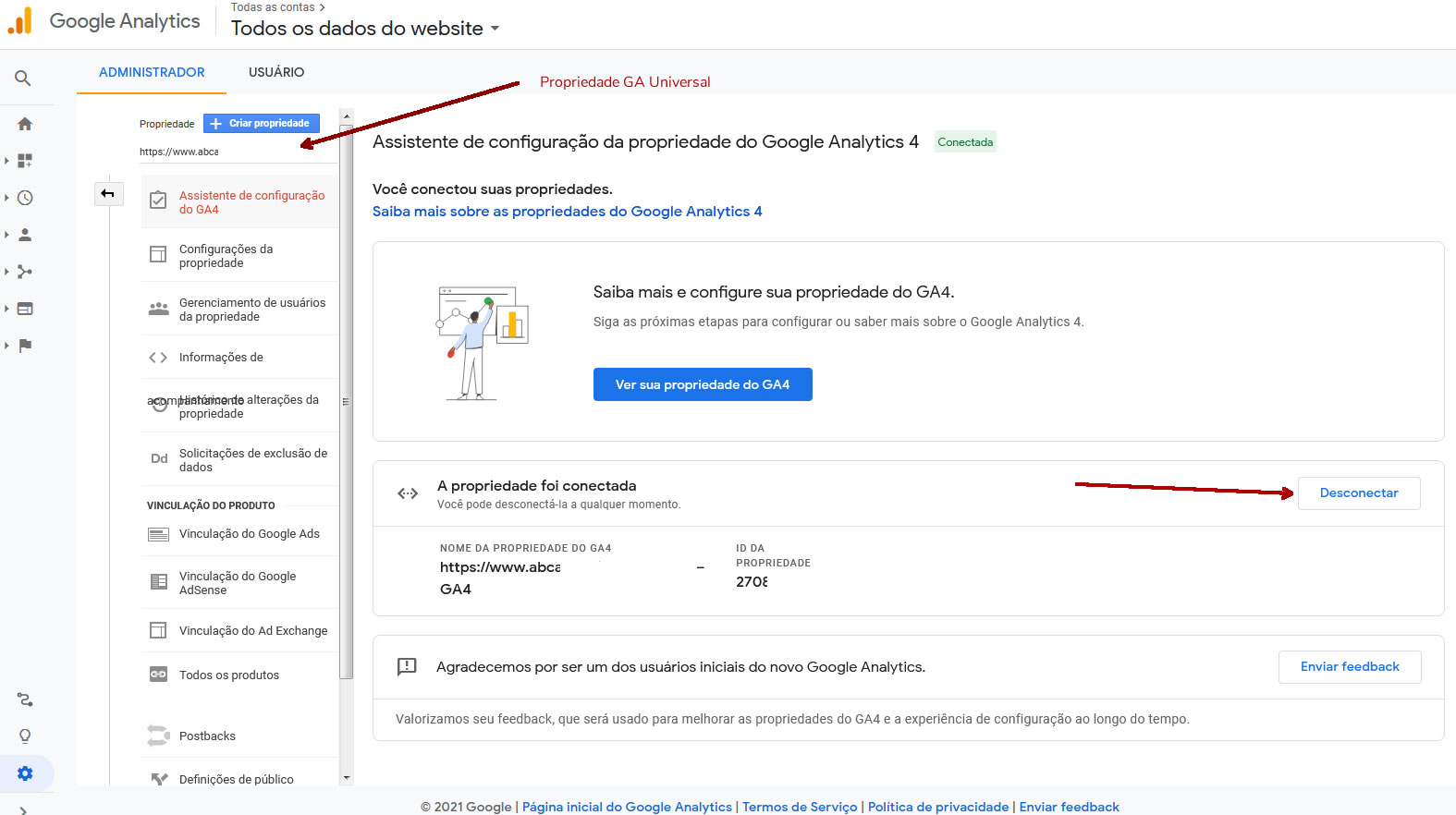The image size is (1456, 815).
Task: Click the AdSense linking icon
Action: point(158,581)
